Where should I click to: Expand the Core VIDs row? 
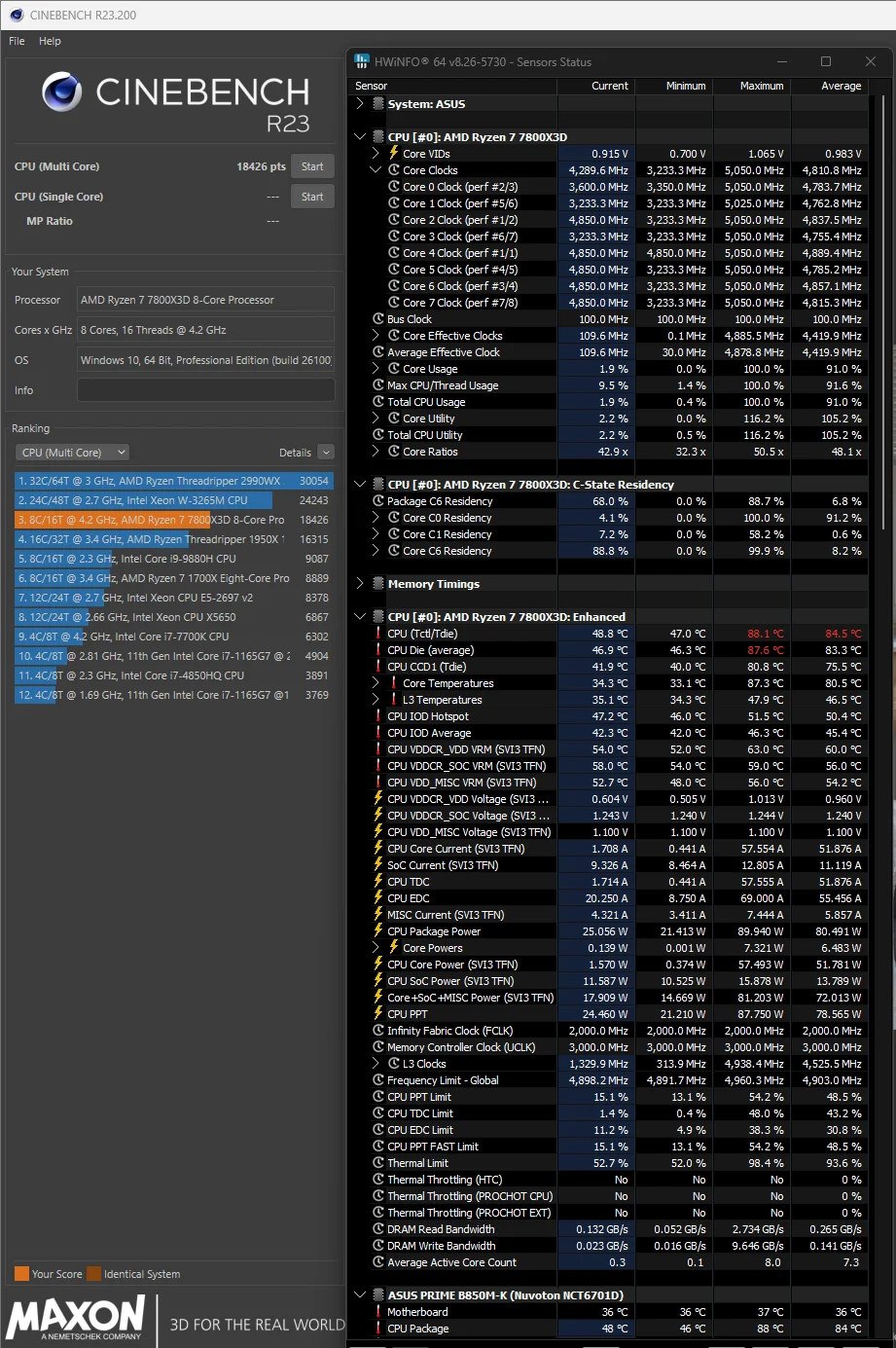376,154
